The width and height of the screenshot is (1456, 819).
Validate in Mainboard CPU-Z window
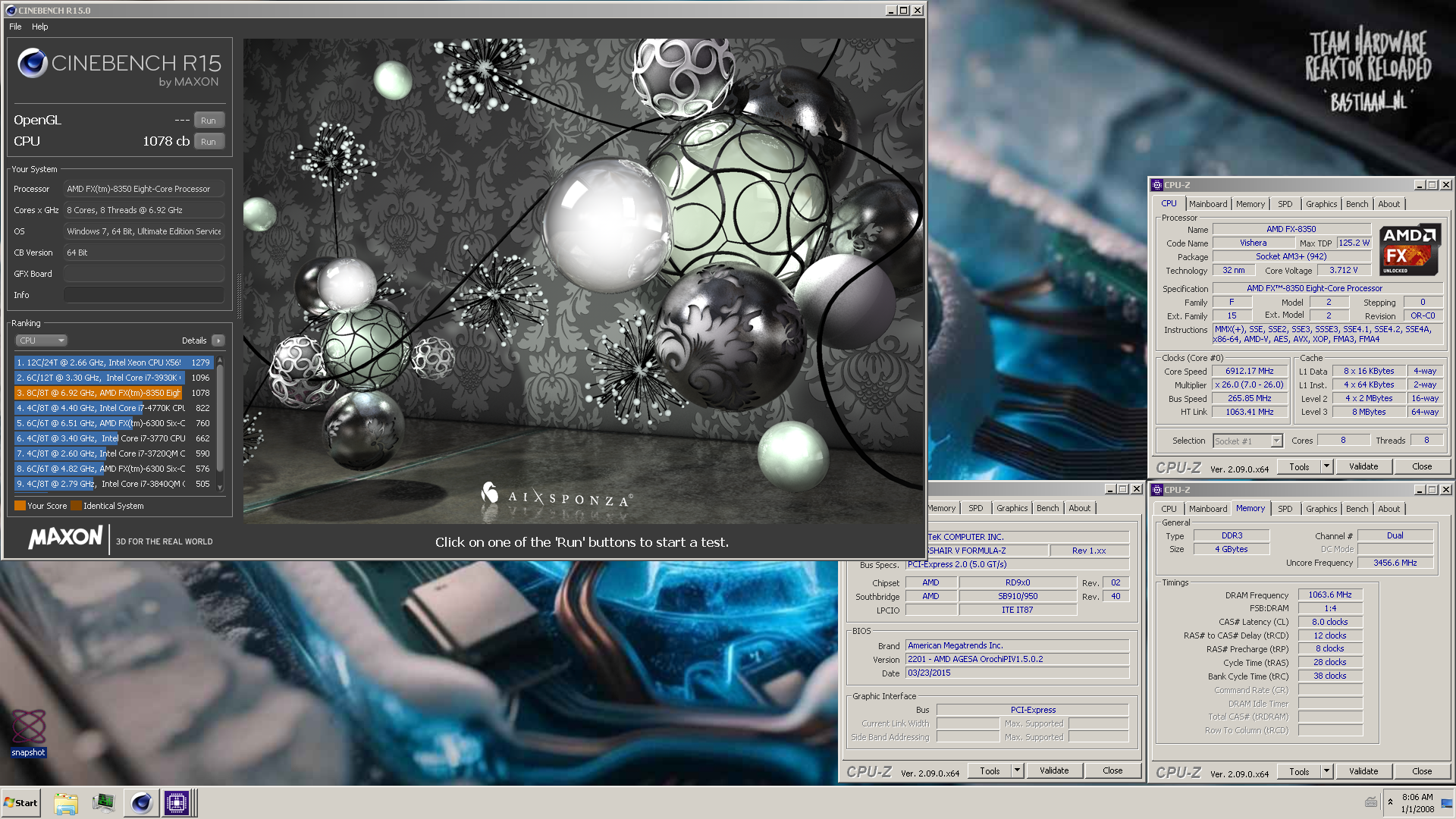(1054, 771)
